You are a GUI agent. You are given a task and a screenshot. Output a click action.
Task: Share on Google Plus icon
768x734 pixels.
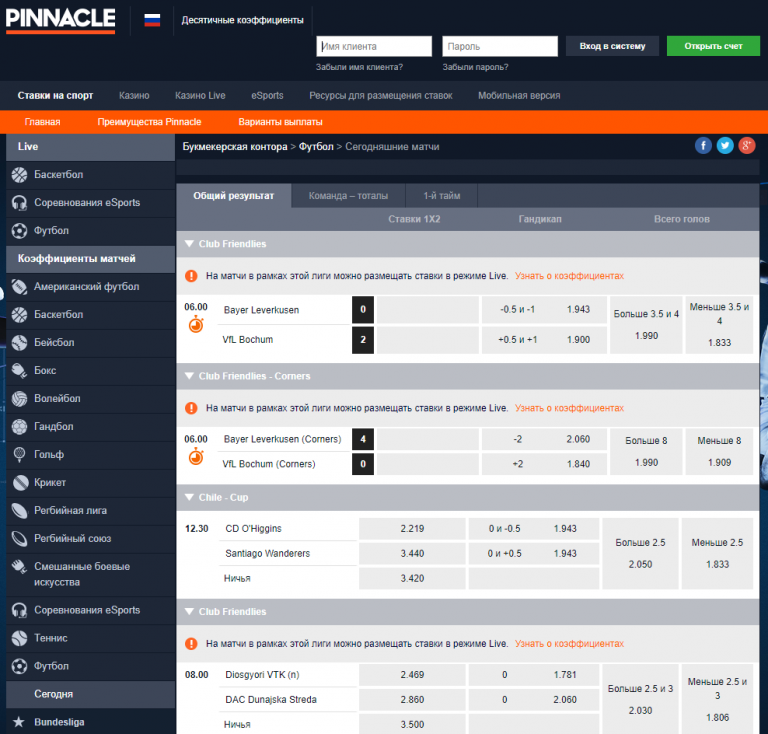pyautogui.click(x=747, y=145)
